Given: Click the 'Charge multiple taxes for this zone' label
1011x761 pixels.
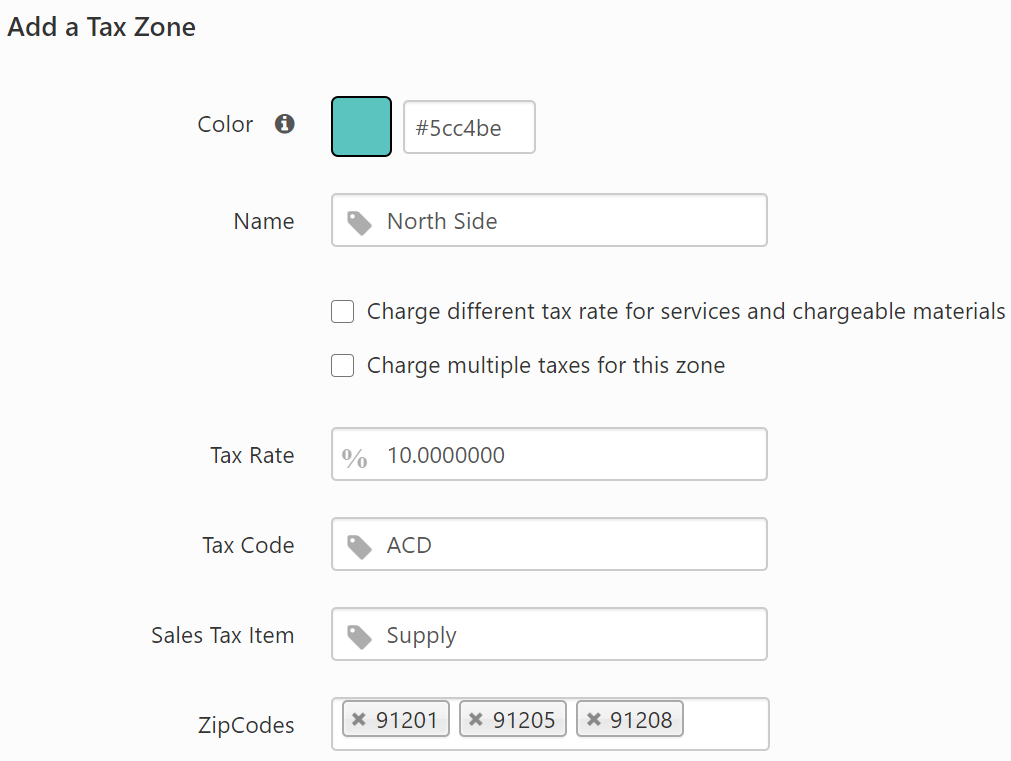Looking at the screenshot, I should (x=546, y=366).
